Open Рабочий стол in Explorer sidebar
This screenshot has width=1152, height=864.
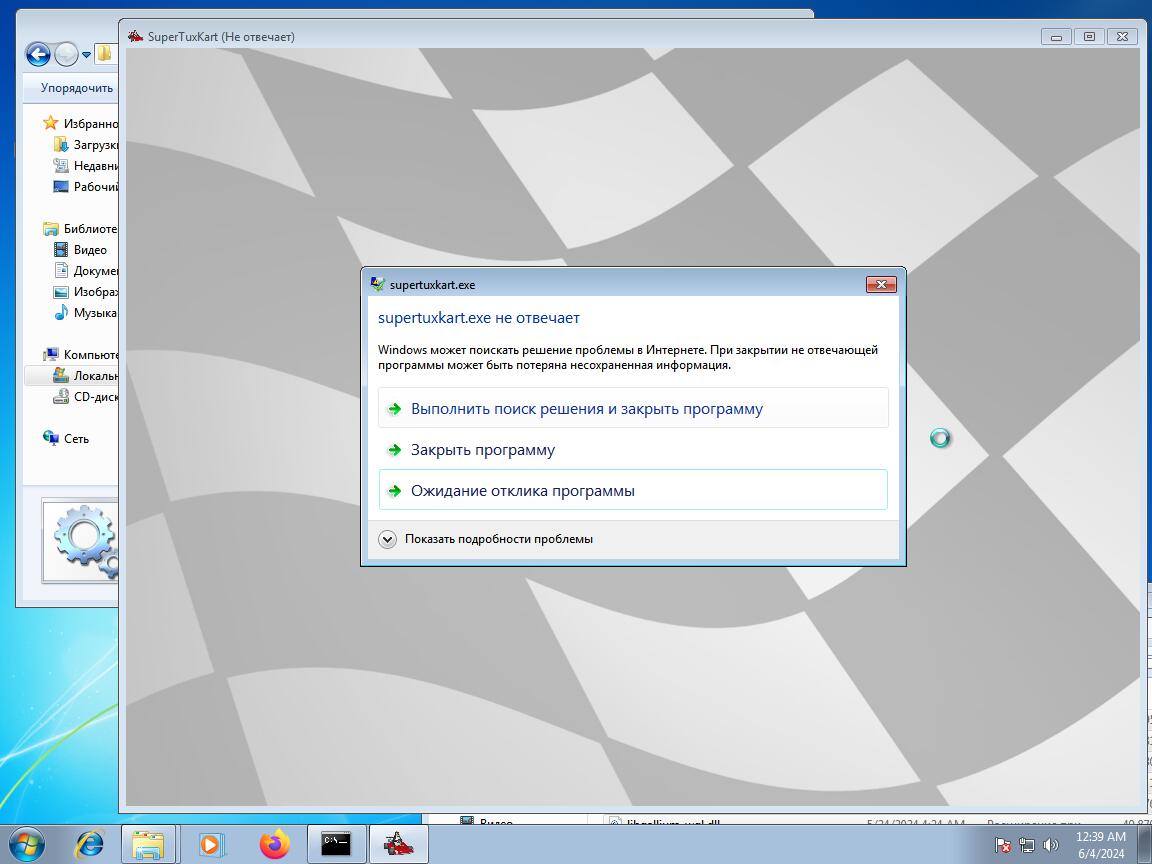(87, 187)
